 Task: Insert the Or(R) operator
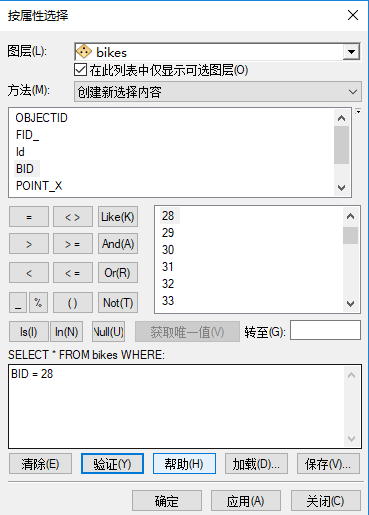[x=118, y=273]
